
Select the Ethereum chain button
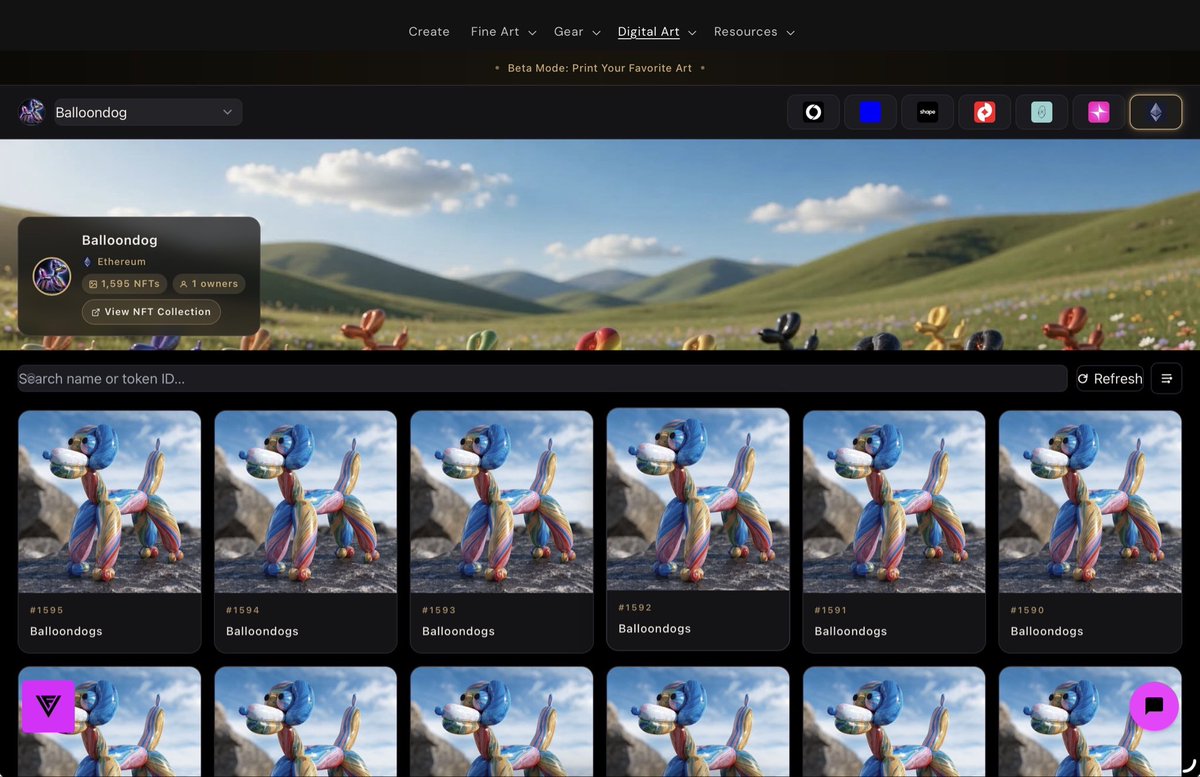[x=1156, y=112]
